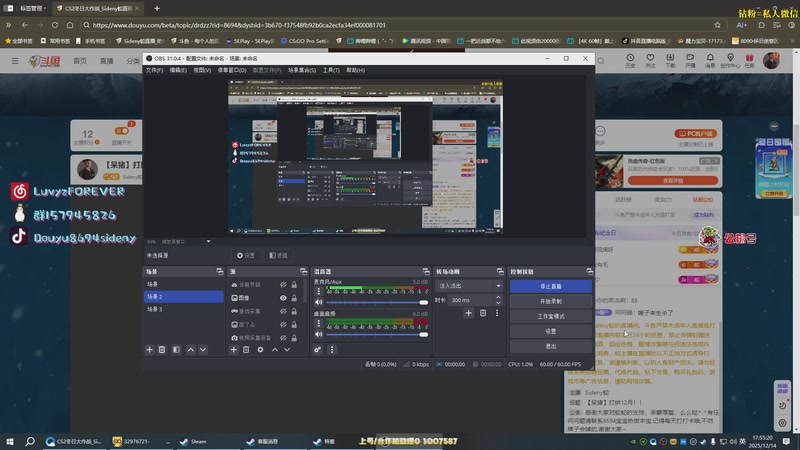
Task: Toggle lock for 图像 source
Action: tap(293, 298)
